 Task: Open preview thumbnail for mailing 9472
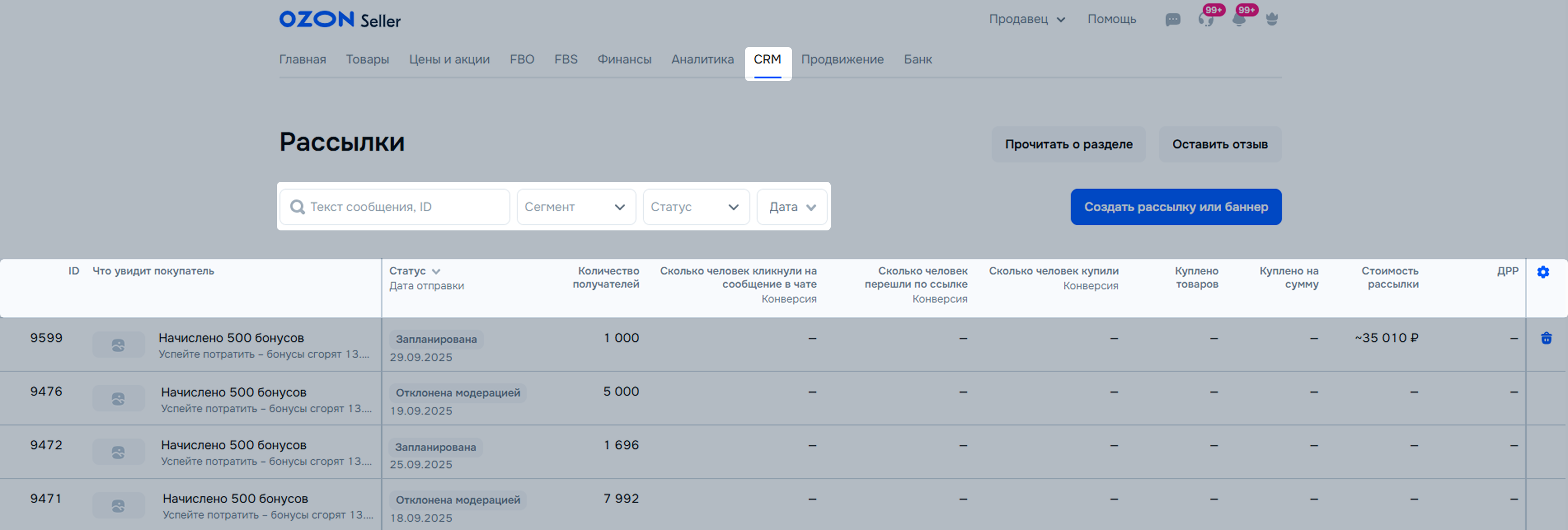point(119,452)
